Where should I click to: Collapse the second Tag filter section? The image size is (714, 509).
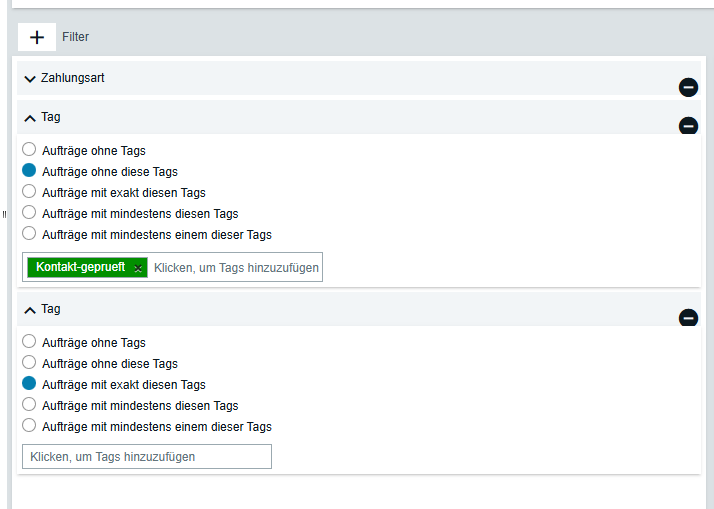[30, 309]
